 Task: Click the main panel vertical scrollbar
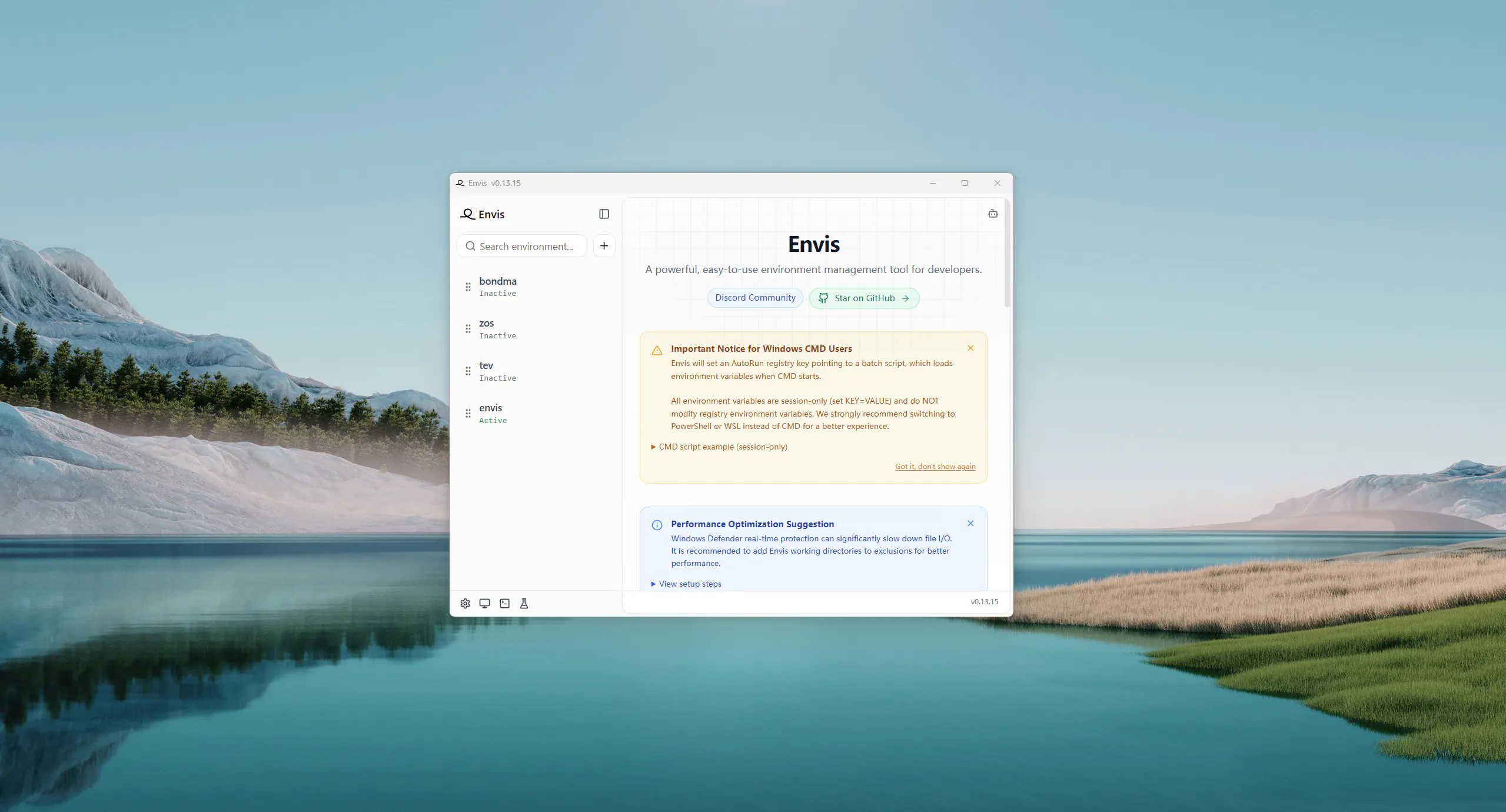(x=1007, y=253)
